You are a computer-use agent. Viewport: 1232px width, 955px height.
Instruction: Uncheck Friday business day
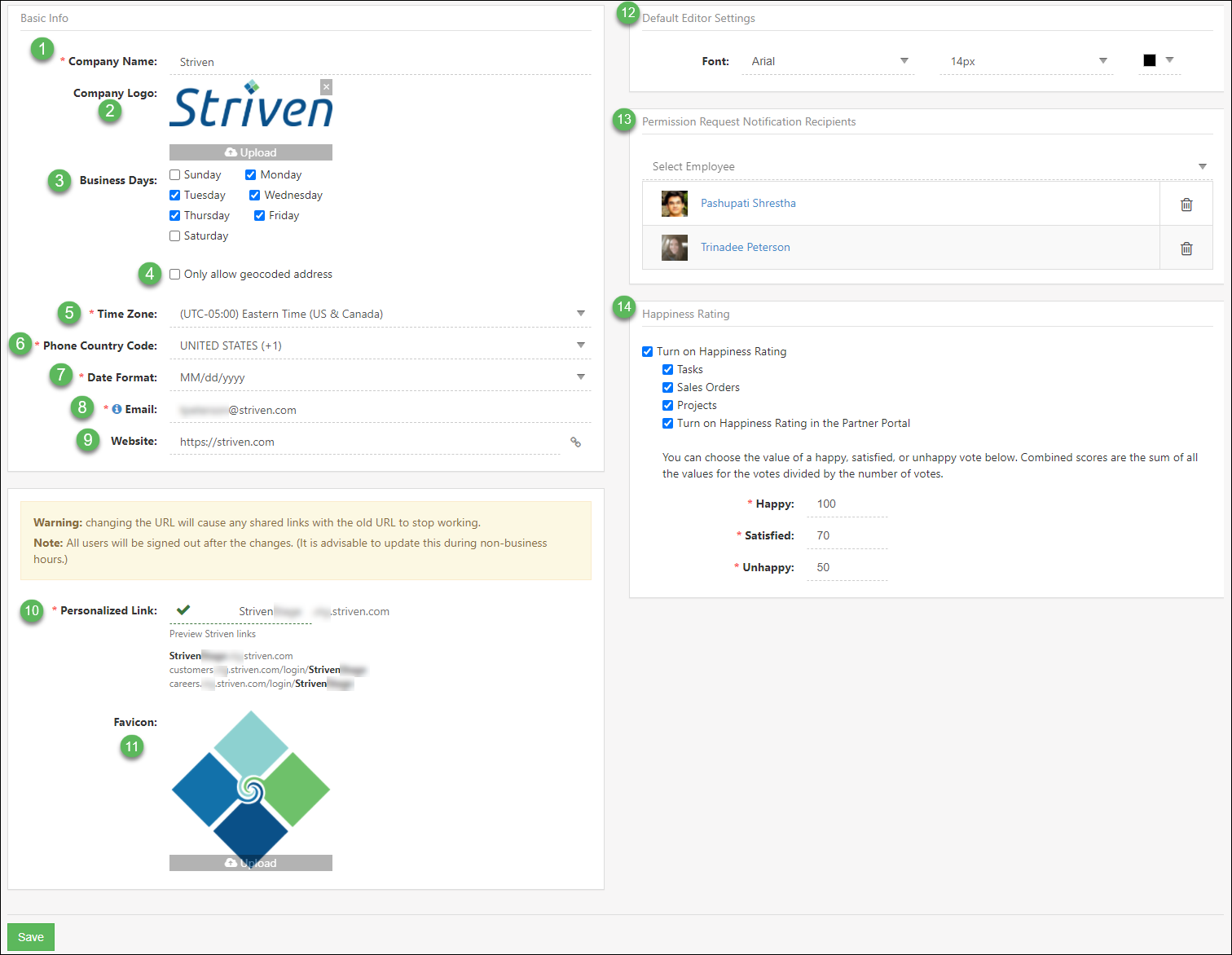coord(259,215)
